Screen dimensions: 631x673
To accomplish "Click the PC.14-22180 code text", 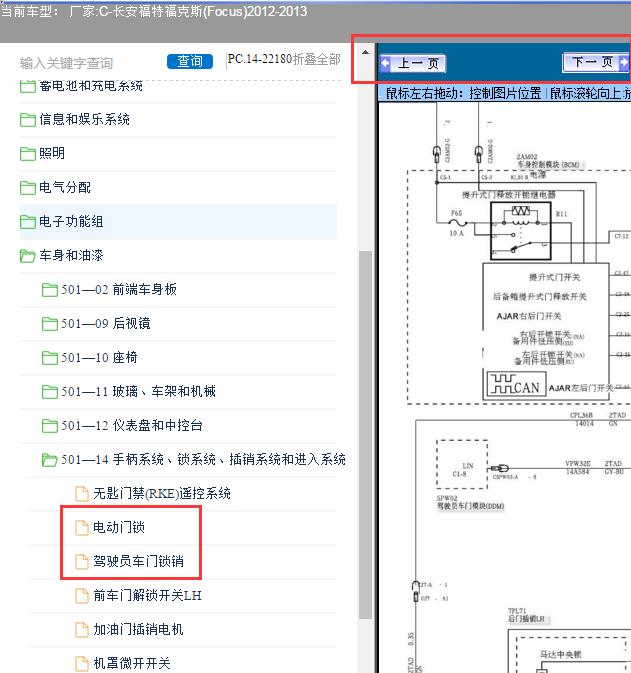I will click(x=260, y=59).
